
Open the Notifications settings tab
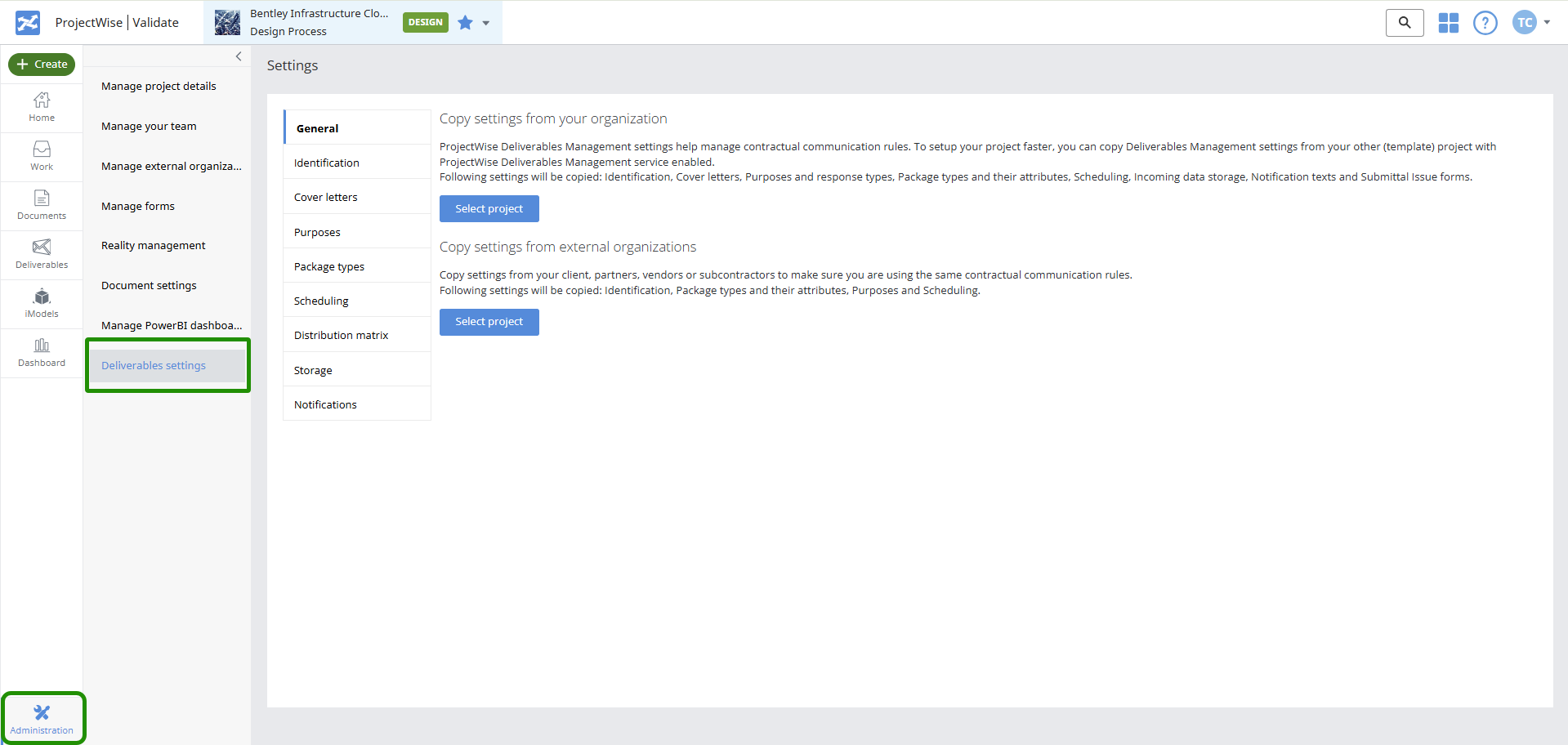pos(324,404)
